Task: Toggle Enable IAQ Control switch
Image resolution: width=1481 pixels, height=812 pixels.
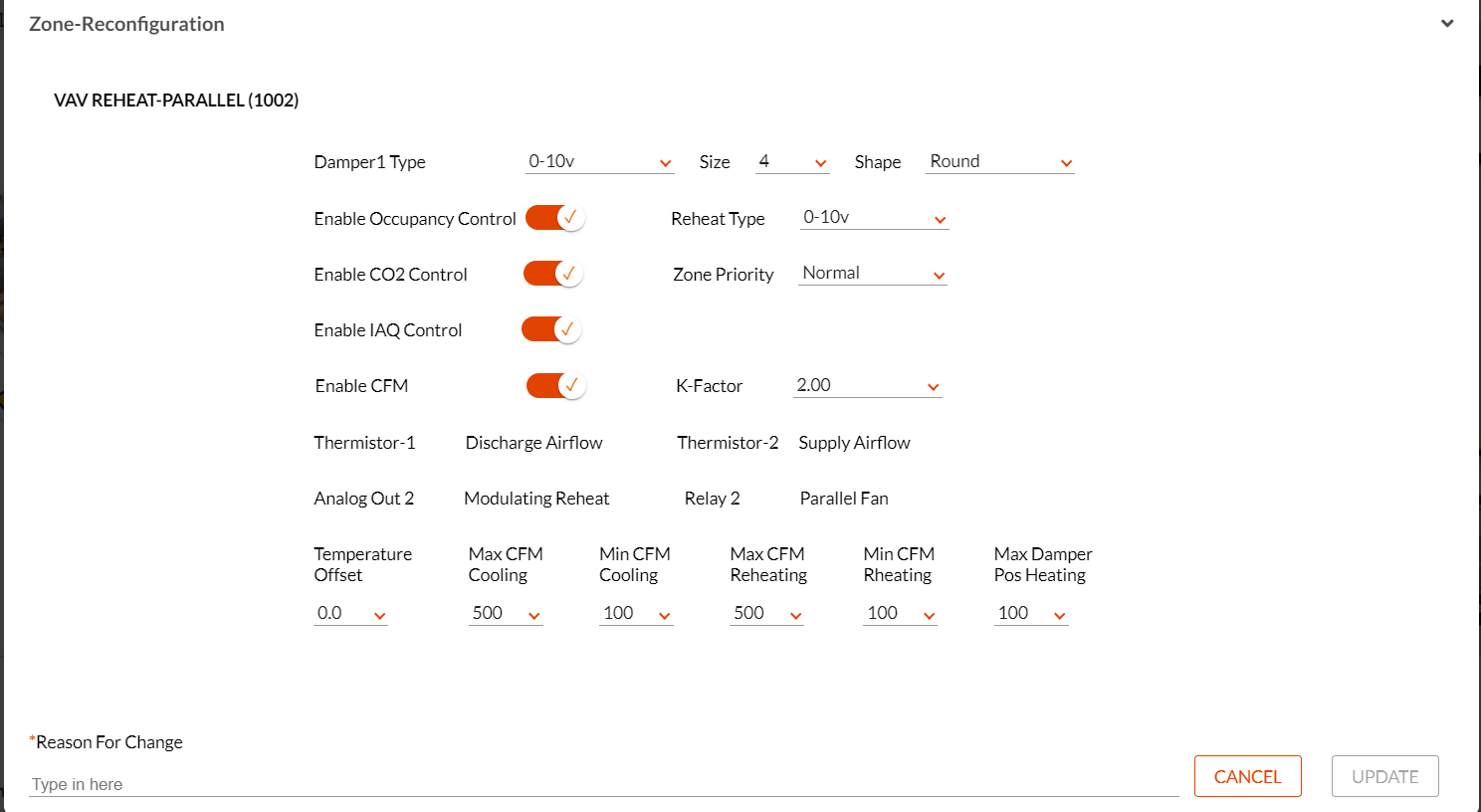Action: point(551,328)
